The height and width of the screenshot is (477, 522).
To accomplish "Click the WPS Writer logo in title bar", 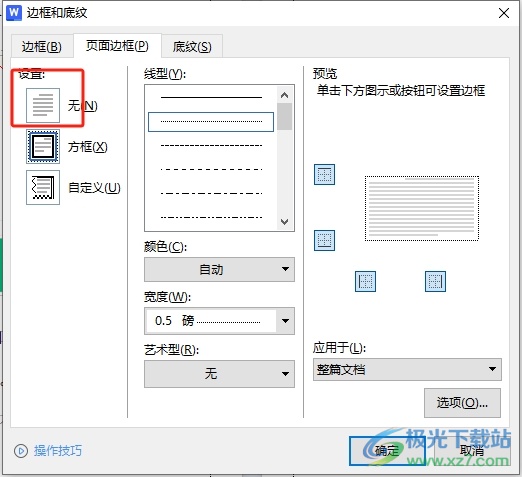I will 14,13.
